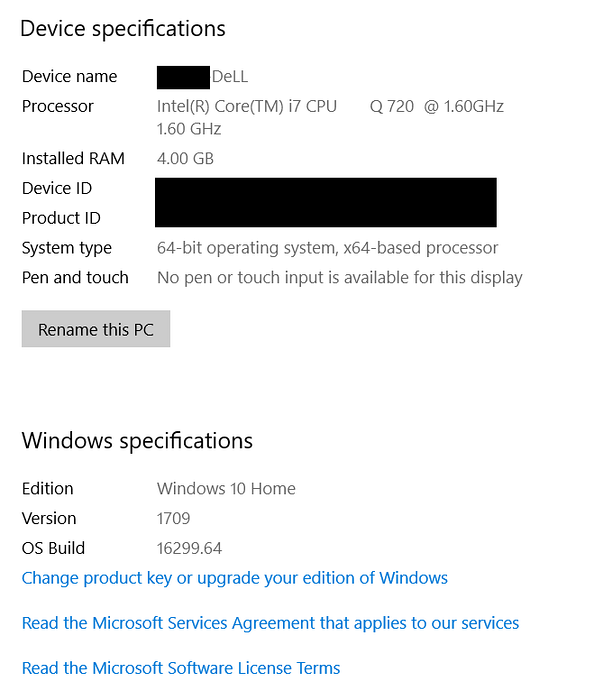Click the Pen and touch label
603x700 pixels.
pyautogui.click(x=75, y=277)
